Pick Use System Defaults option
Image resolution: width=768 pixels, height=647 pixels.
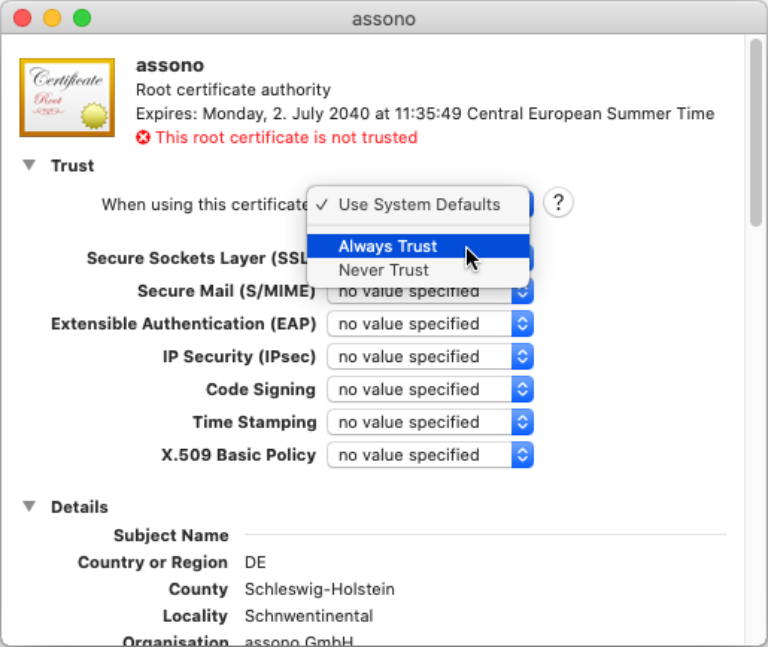[x=418, y=204]
